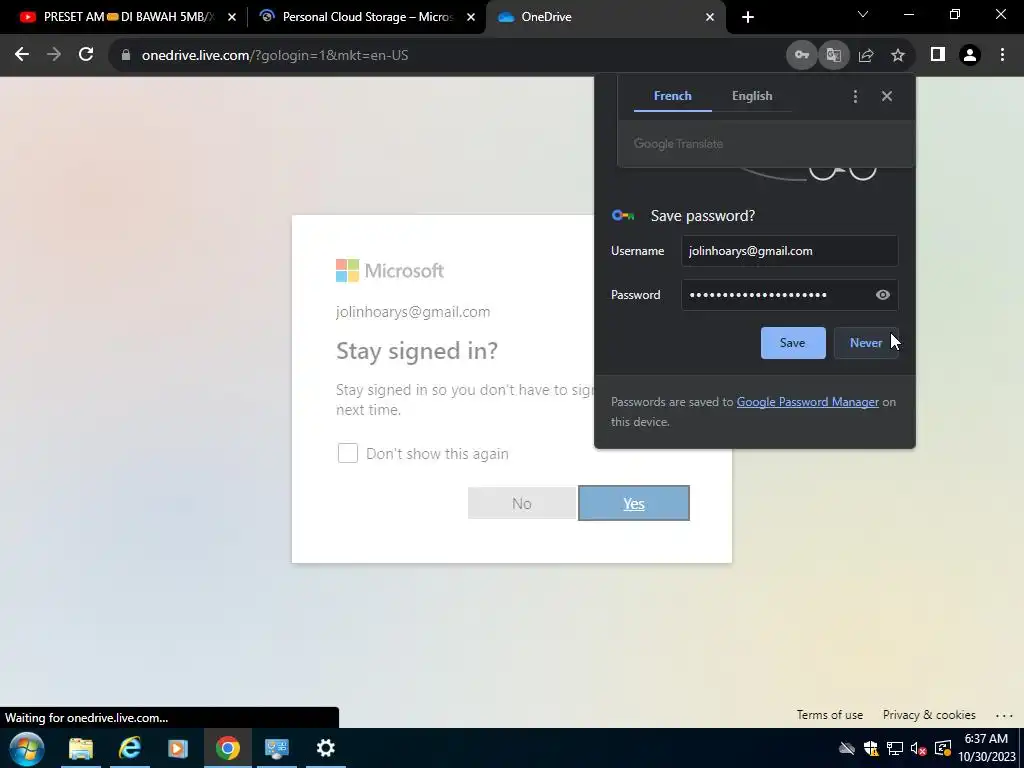1024x768 pixels.
Task: Open the remote desktop taskbar icon
Action: coord(276,748)
